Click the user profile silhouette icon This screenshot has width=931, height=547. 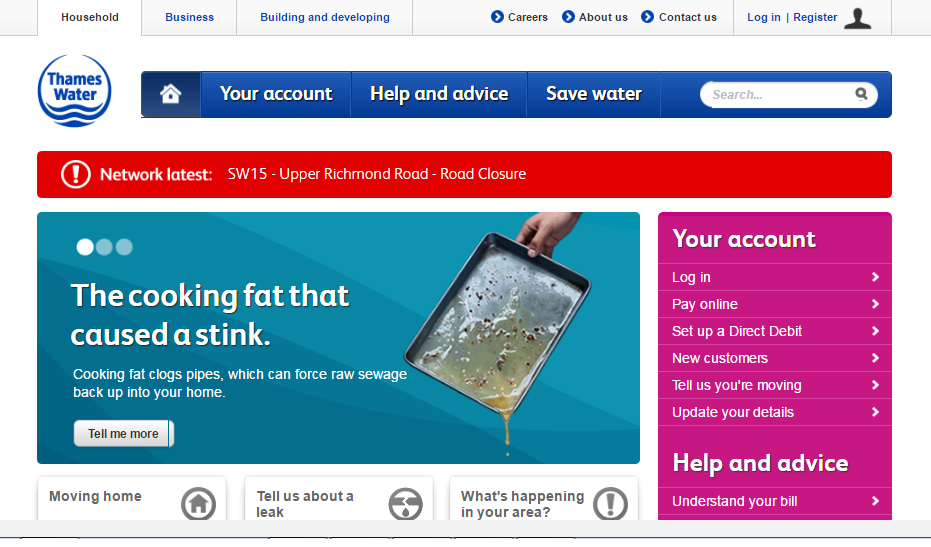[857, 18]
